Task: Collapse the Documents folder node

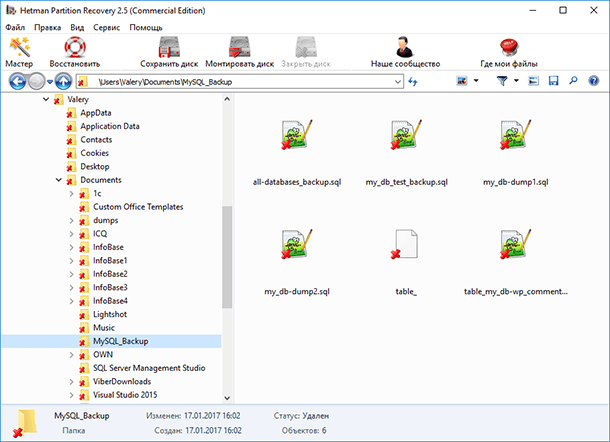Action: 59,180
